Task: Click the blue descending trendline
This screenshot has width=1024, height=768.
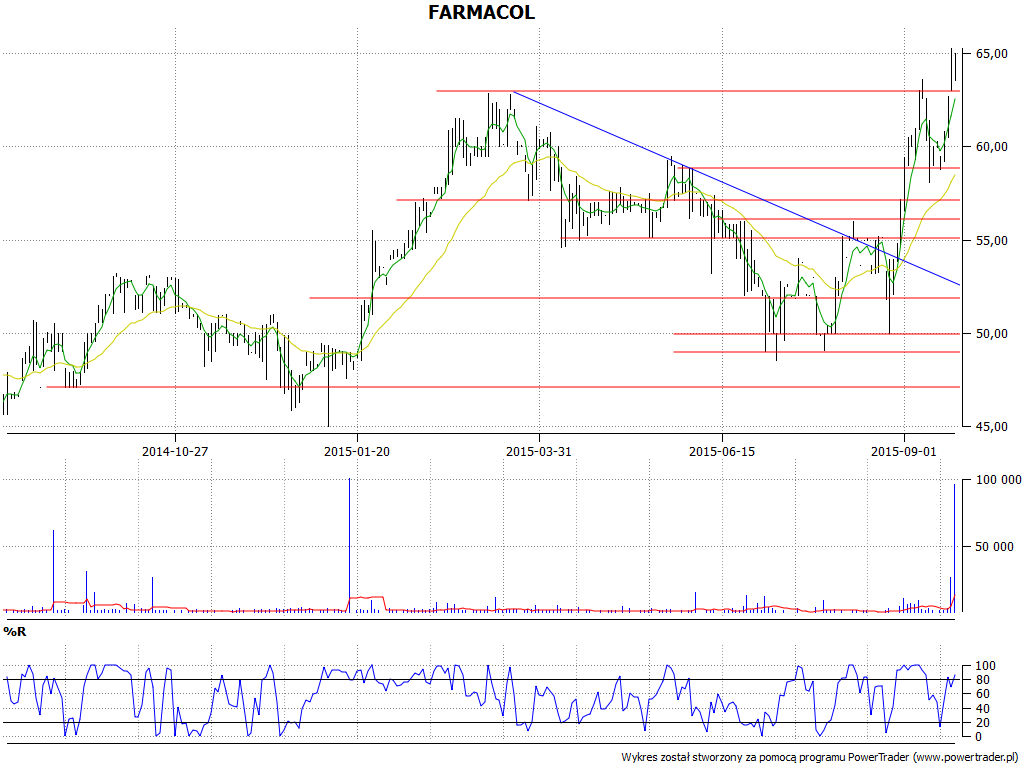Action: (x=736, y=188)
